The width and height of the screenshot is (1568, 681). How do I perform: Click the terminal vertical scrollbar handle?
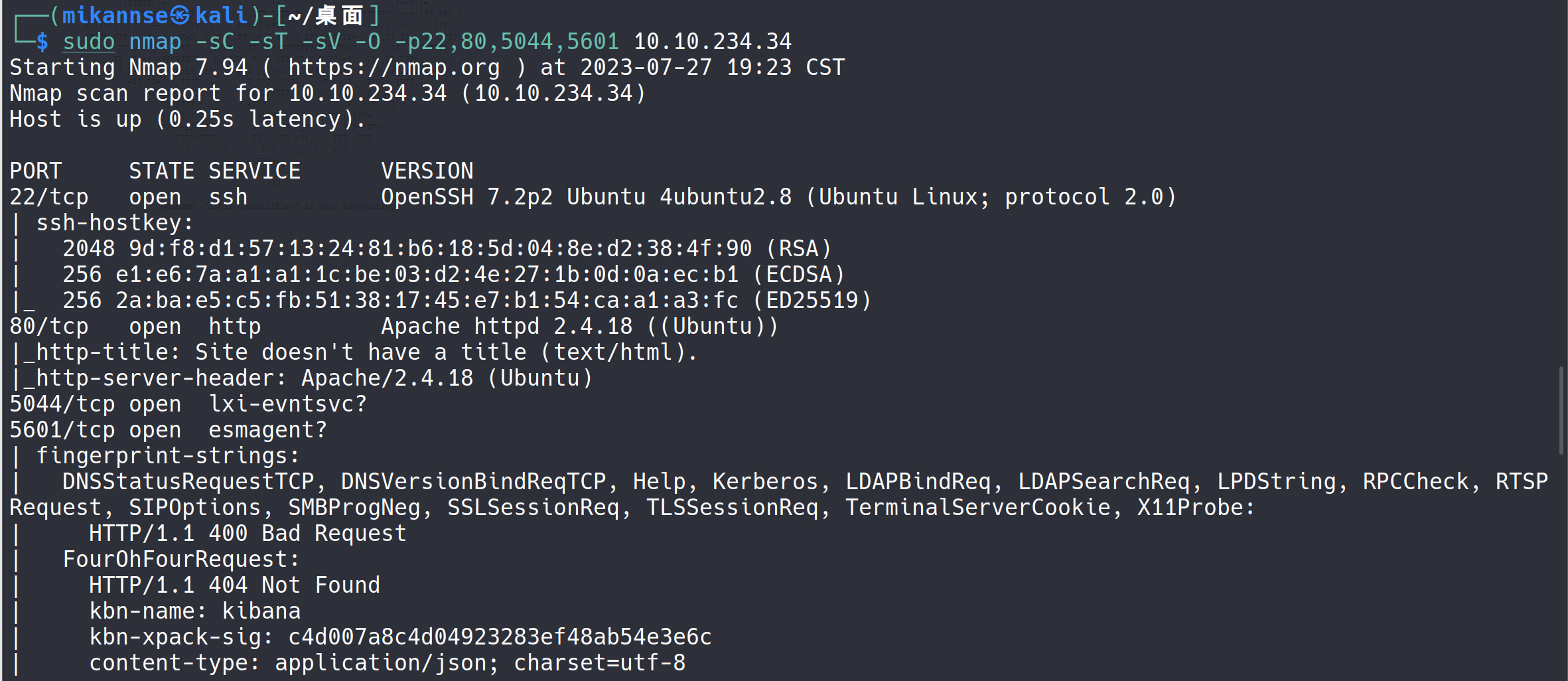[x=1561, y=410]
